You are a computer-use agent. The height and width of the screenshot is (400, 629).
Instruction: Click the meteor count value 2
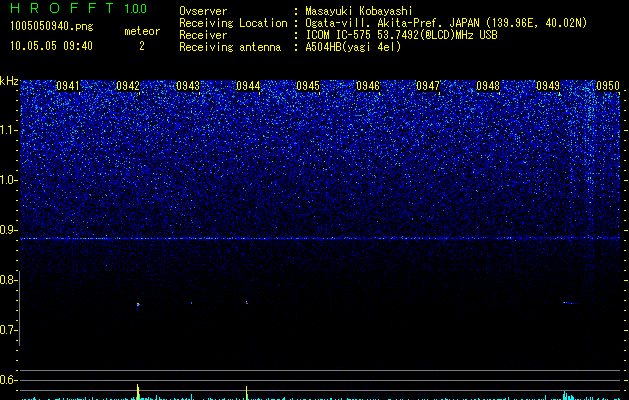(142, 46)
